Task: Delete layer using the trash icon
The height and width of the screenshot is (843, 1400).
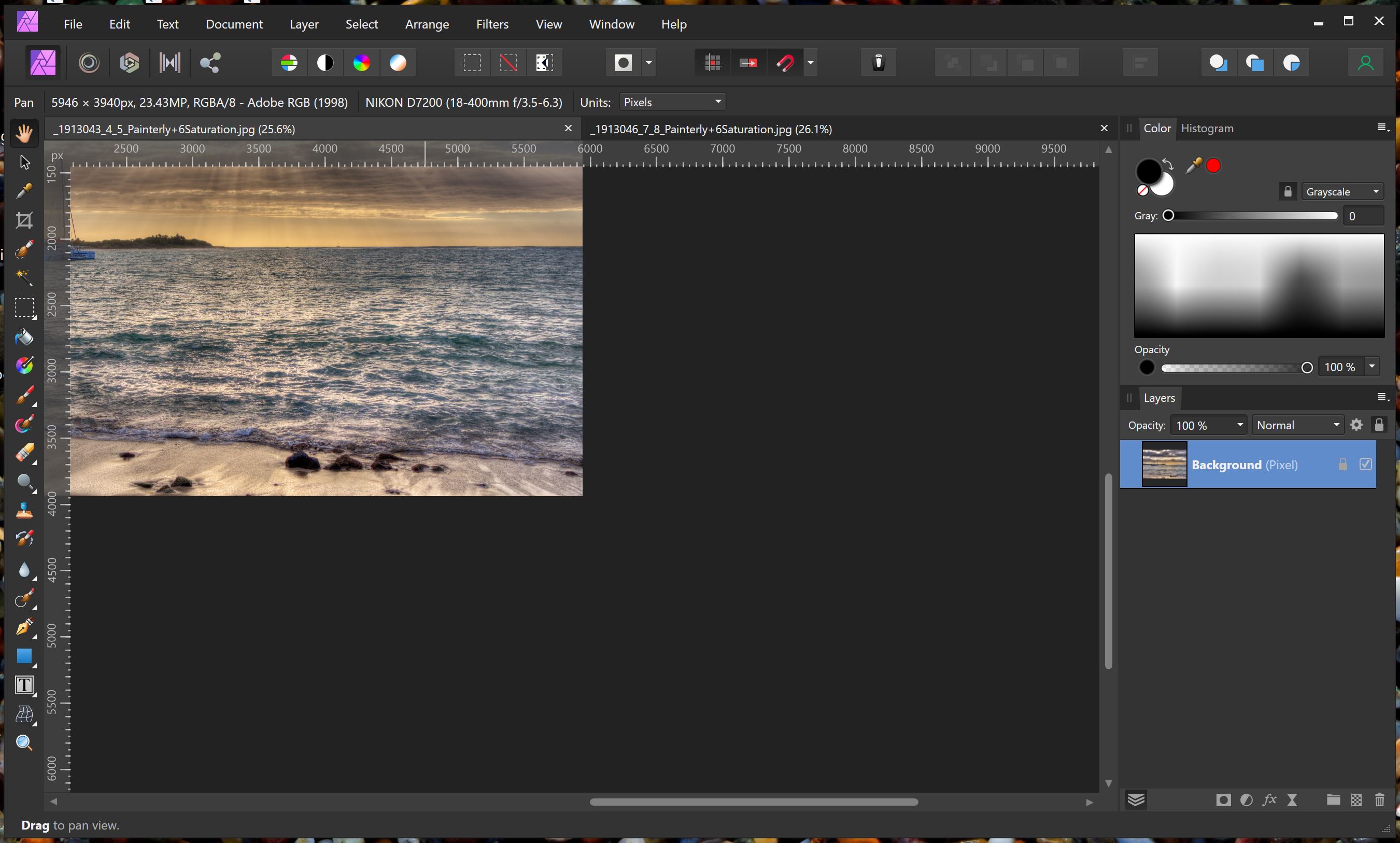Action: point(1380,800)
